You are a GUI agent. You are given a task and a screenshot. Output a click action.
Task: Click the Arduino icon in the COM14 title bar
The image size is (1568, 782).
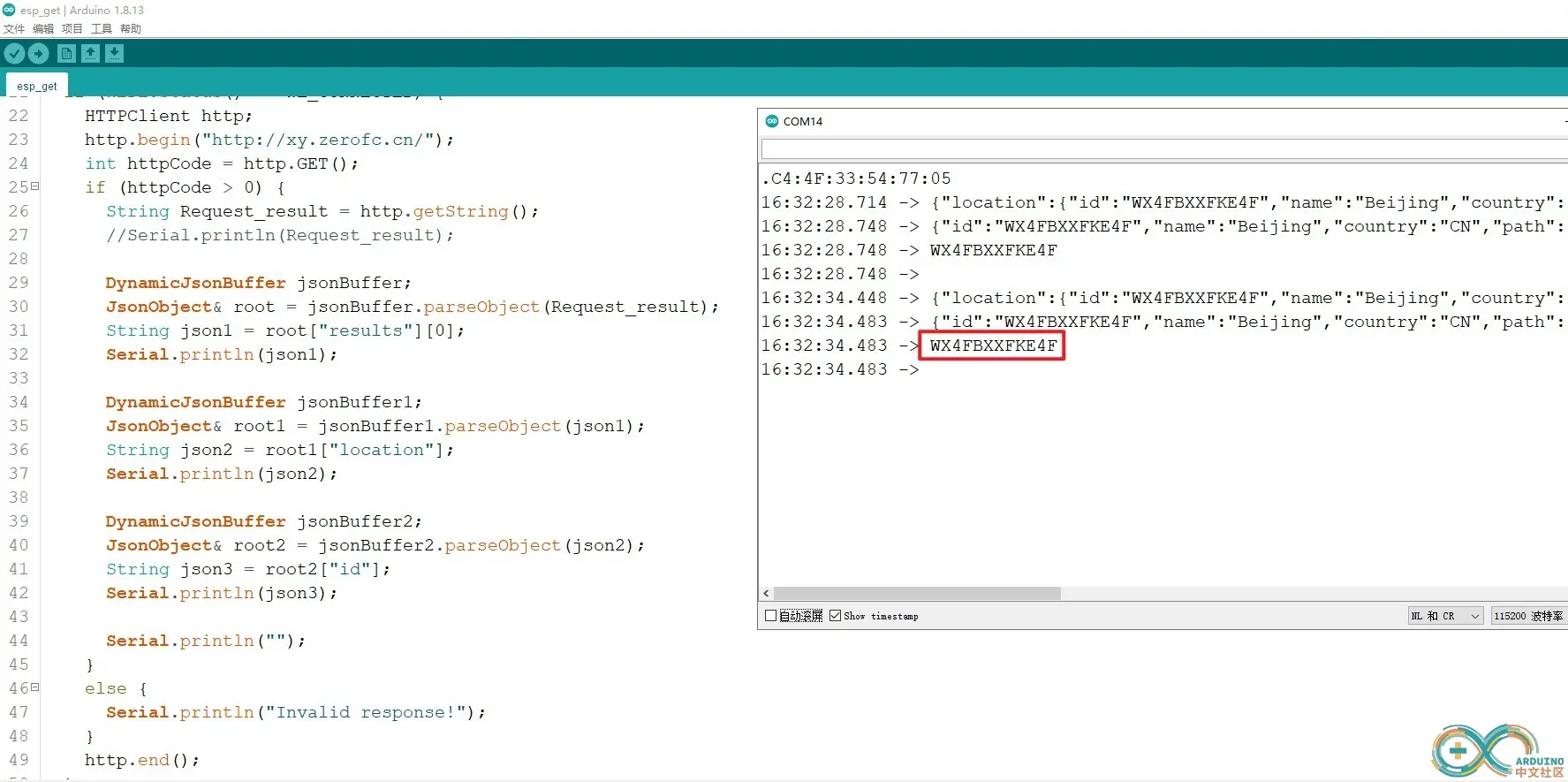tap(771, 121)
